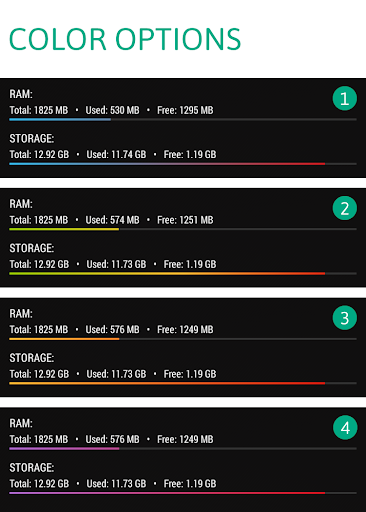366x512 pixels.
Task: Click the purple-to-red storage bar in option 4
Action: 167,493
